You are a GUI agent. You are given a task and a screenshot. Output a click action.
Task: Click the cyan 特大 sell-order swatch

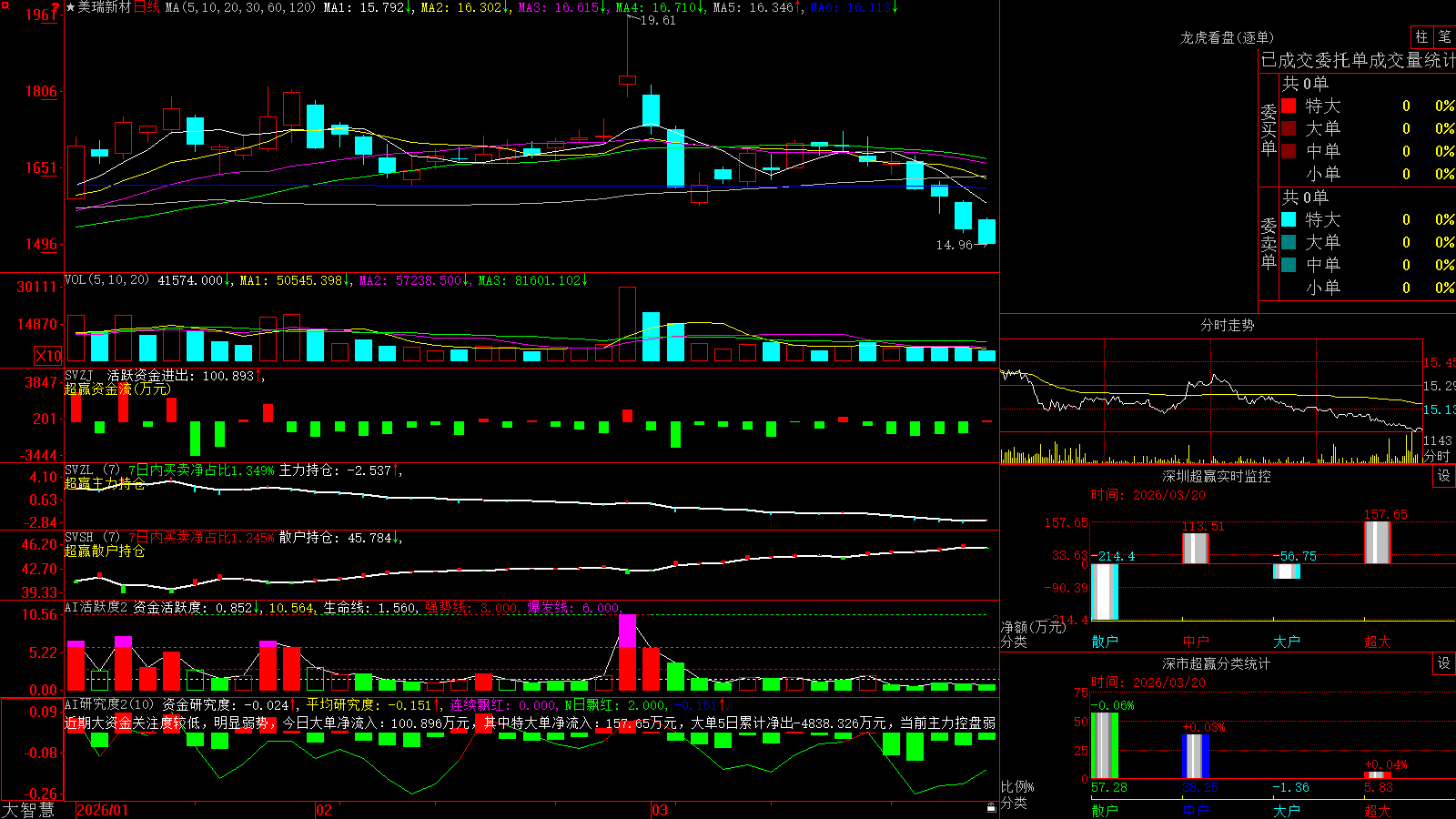click(x=1289, y=219)
